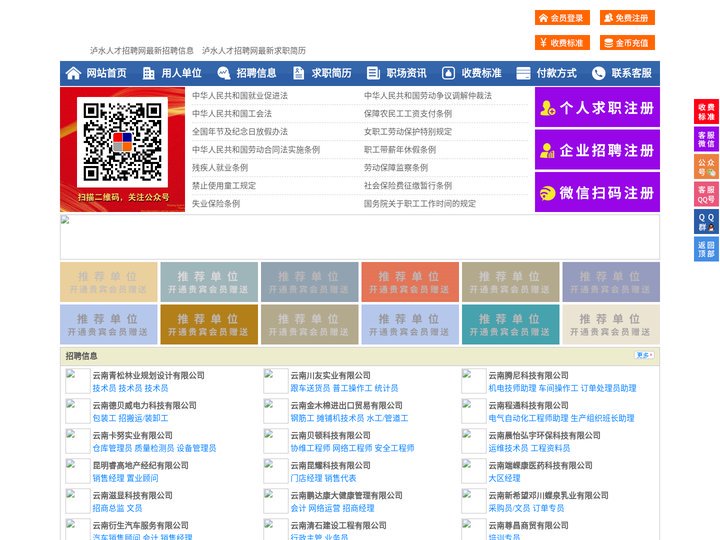The width and height of the screenshot is (720, 540).
Task: Click the broken banner image below the QR section
Action: (360, 237)
